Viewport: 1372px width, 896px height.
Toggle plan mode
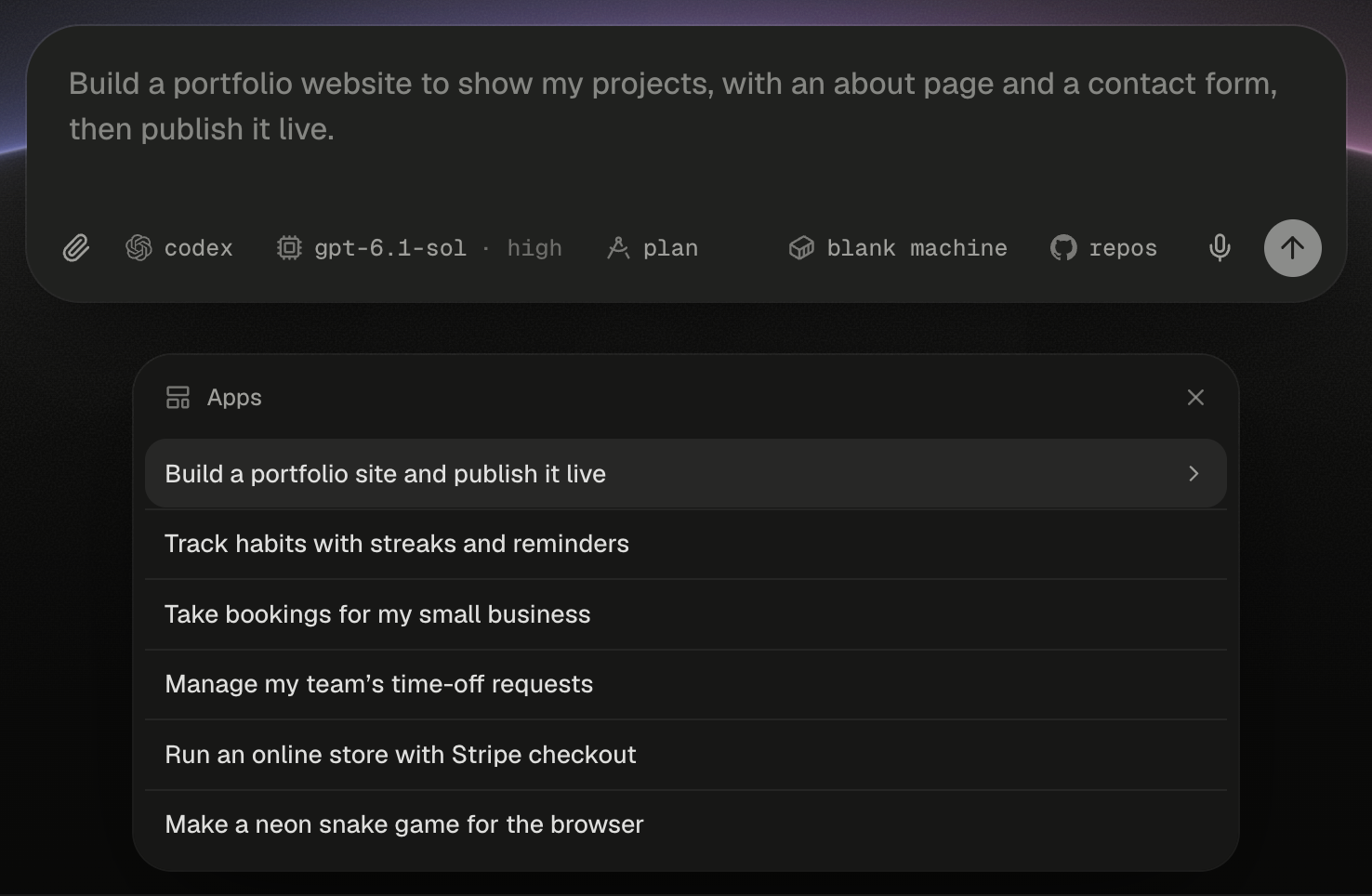point(653,248)
